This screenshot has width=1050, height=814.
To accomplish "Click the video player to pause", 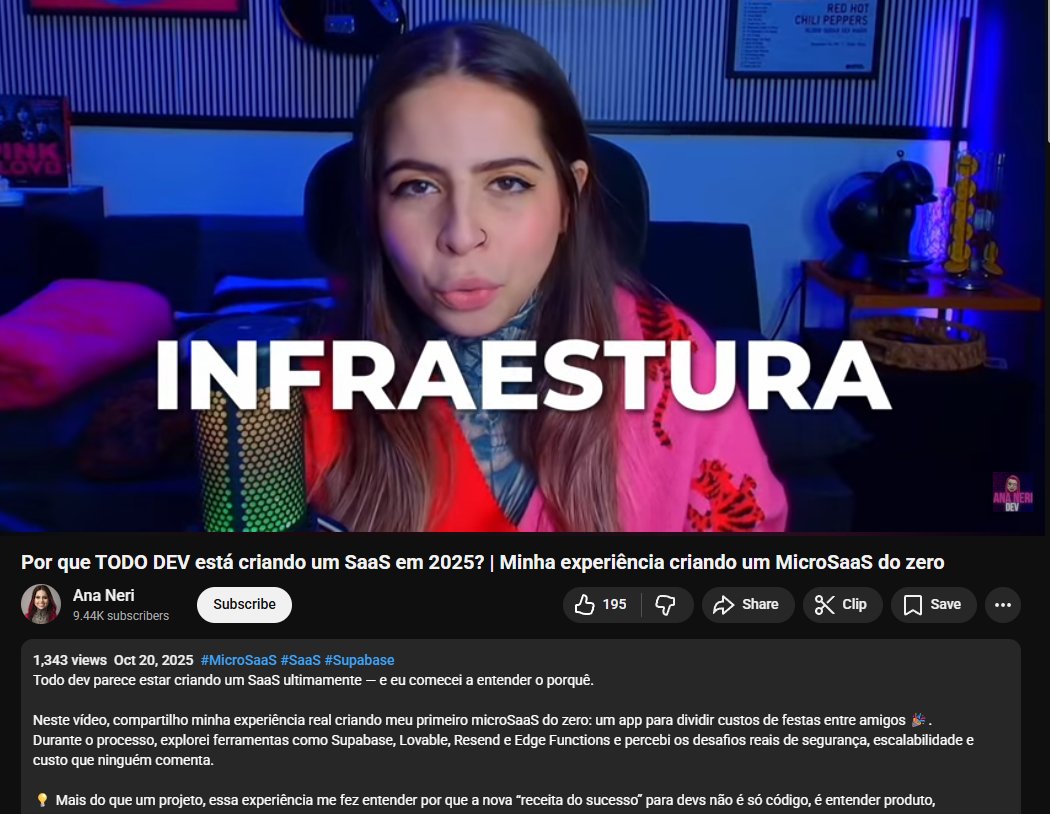I will click(522, 266).
